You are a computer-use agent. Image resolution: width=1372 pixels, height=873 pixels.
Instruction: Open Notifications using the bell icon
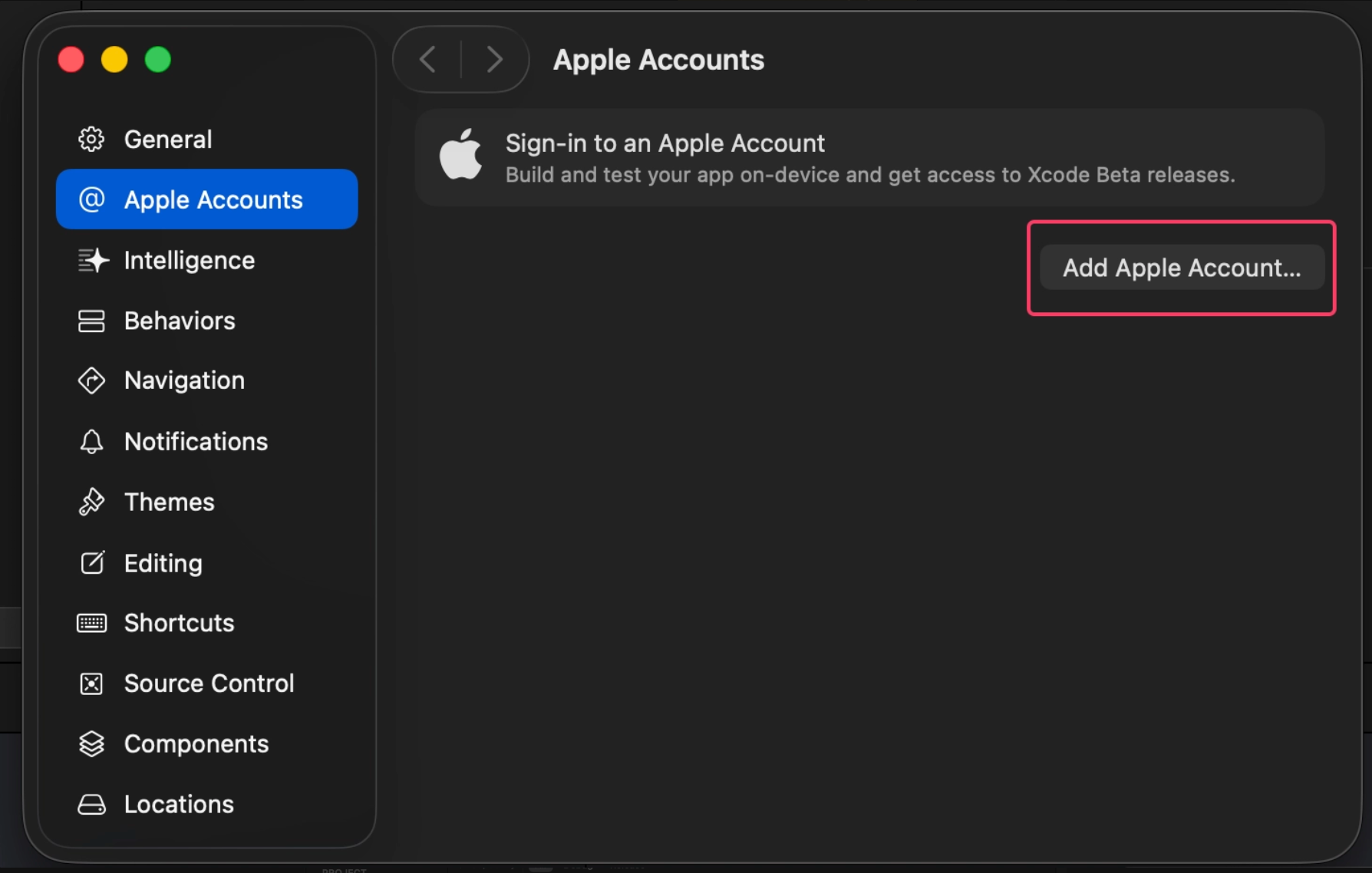[91, 441]
